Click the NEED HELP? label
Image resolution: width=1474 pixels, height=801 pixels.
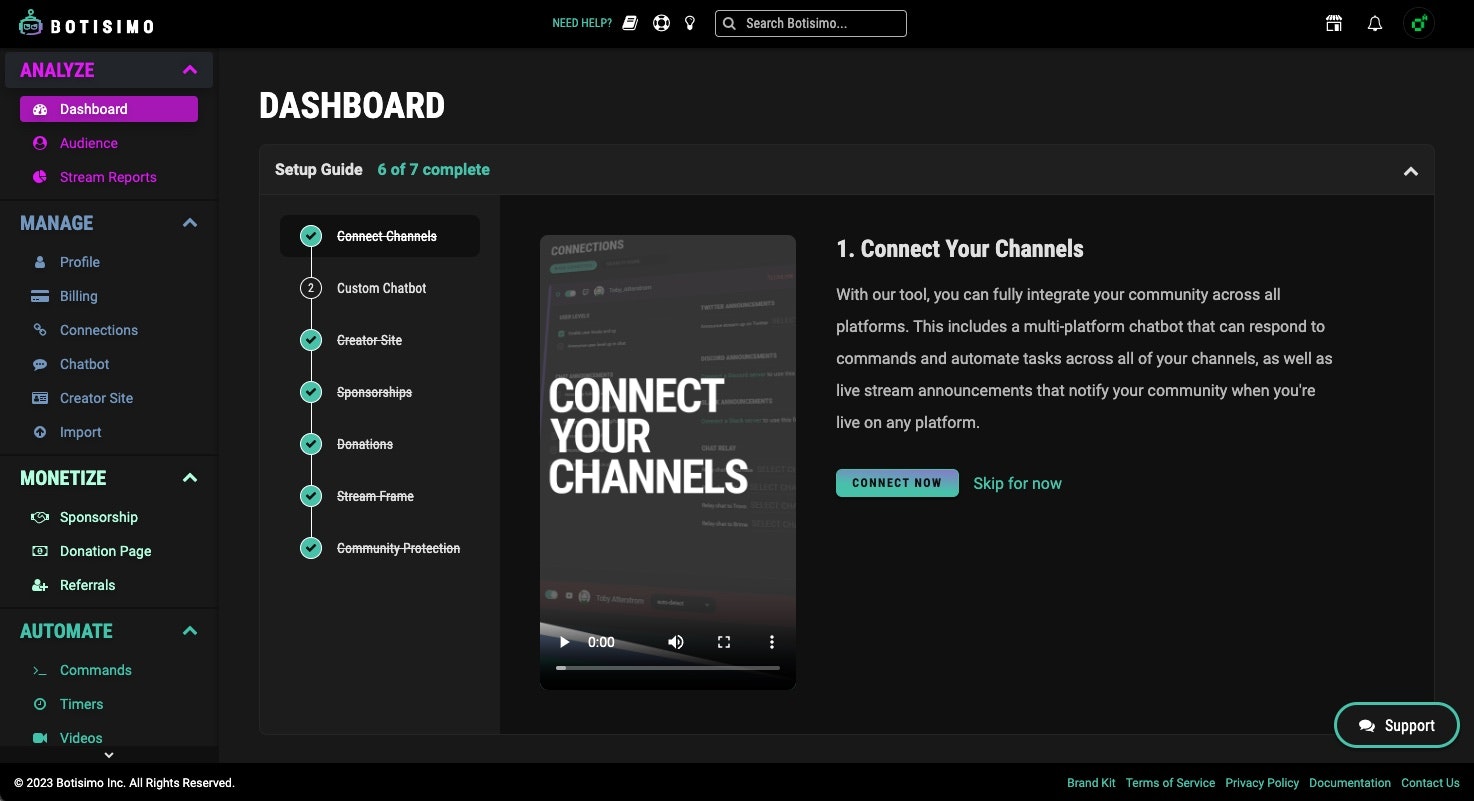point(582,23)
